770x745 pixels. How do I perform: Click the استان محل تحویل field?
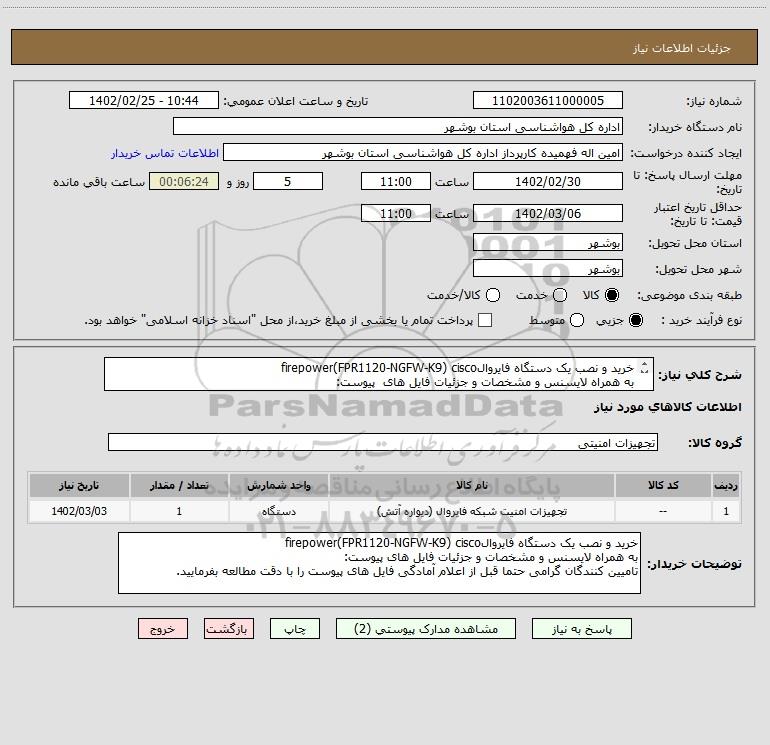coord(548,243)
